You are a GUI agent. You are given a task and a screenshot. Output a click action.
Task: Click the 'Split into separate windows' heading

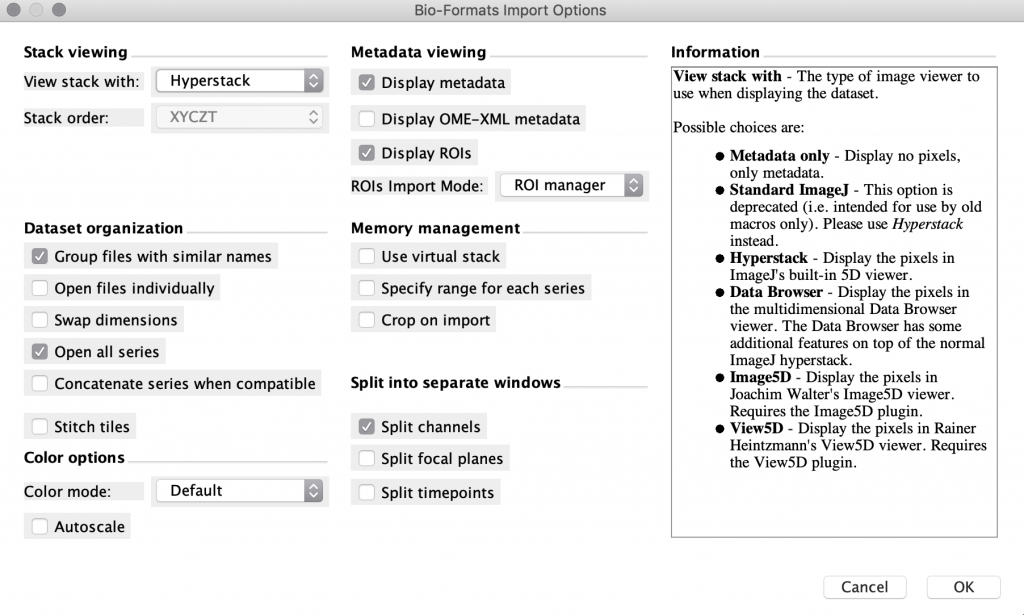[x=456, y=383]
